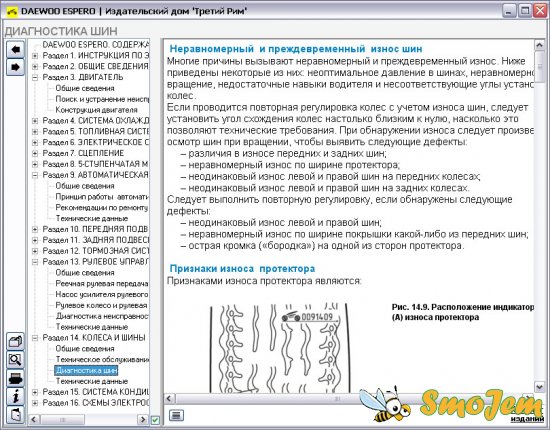
Task: Expand Раздел 11. ЗАДНЯЯ ПОДВЕСКА node
Action: click(x=35, y=241)
